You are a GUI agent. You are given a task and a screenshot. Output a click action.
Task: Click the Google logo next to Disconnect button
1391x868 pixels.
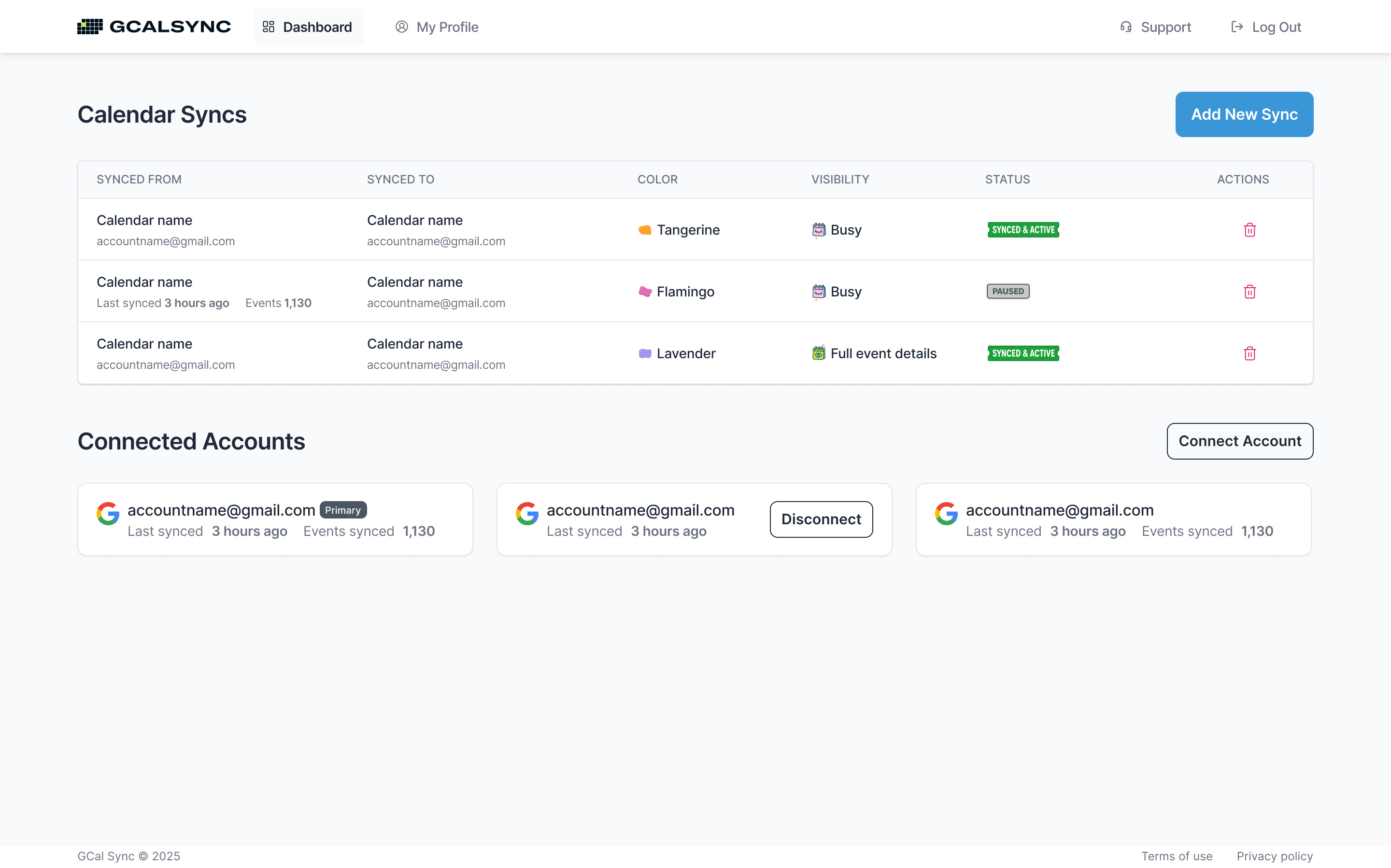[527, 513]
